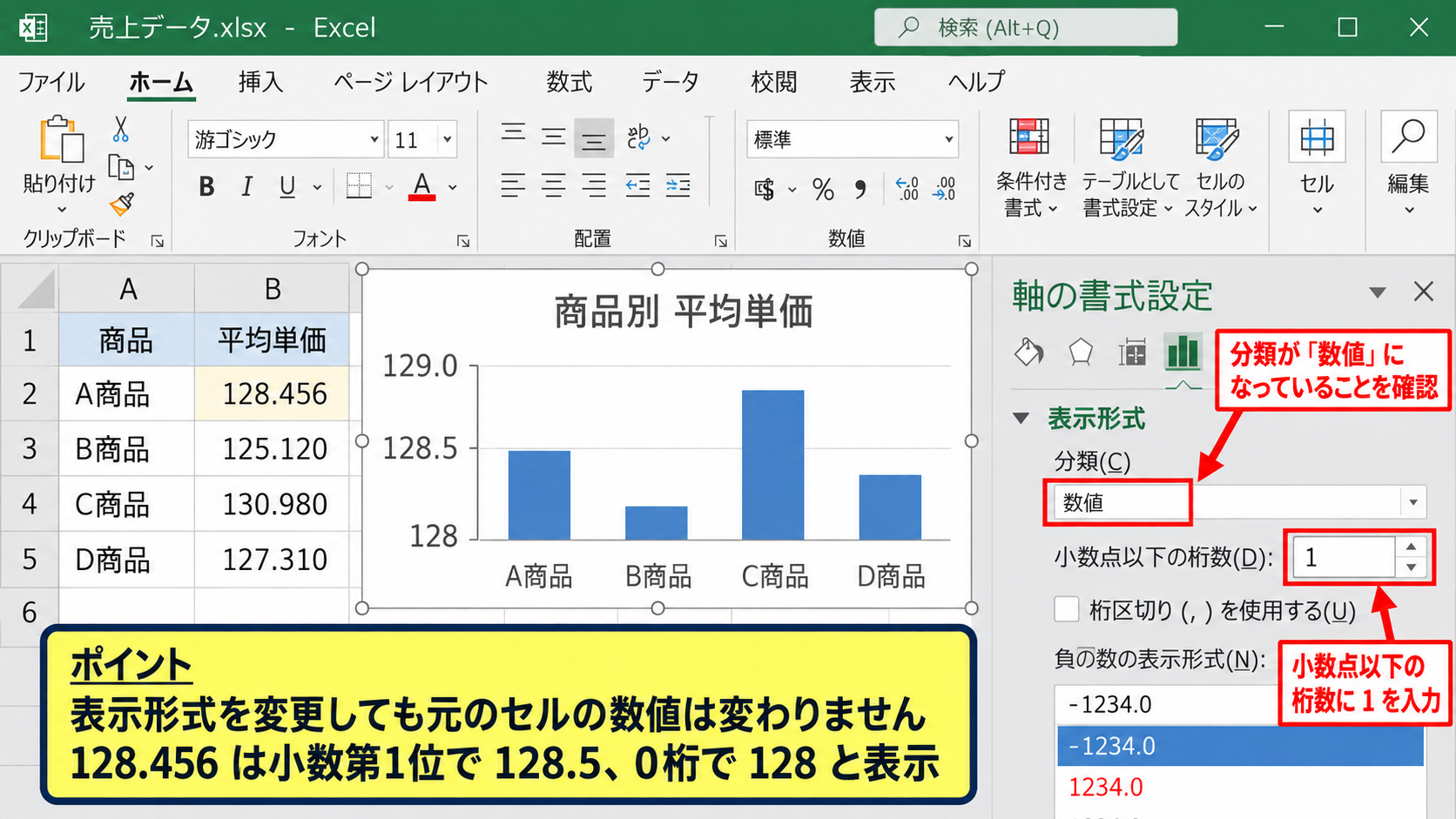Click the middle align icon
The image size is (1456, 819).
554,137
